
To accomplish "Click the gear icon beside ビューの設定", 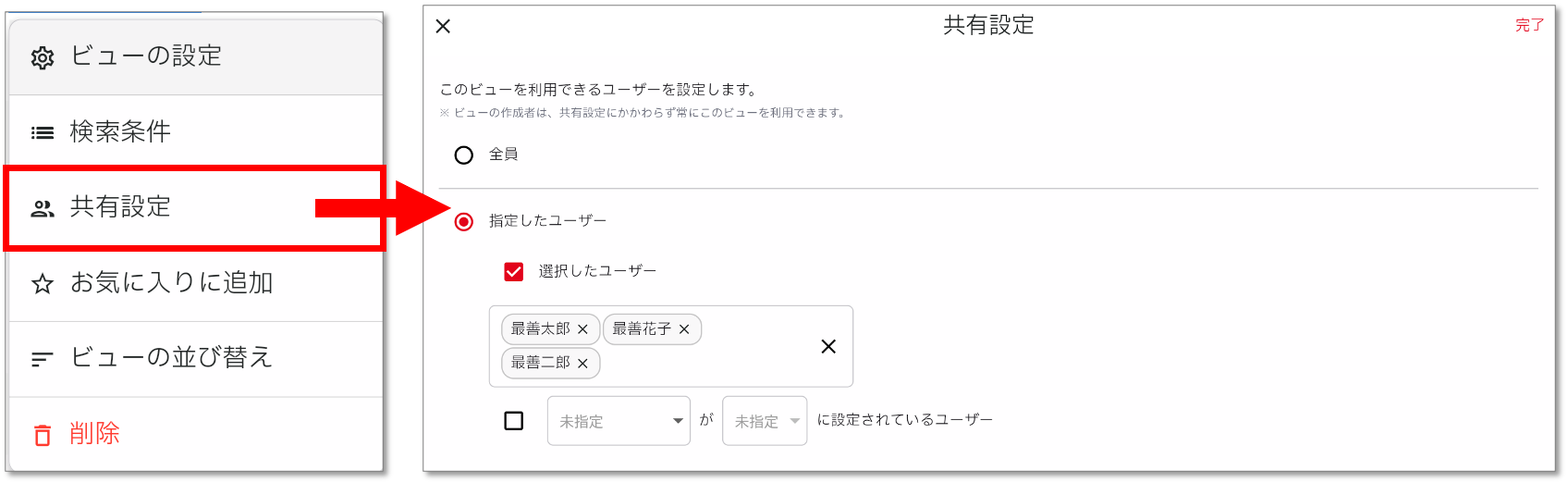I will click(43, 58).
